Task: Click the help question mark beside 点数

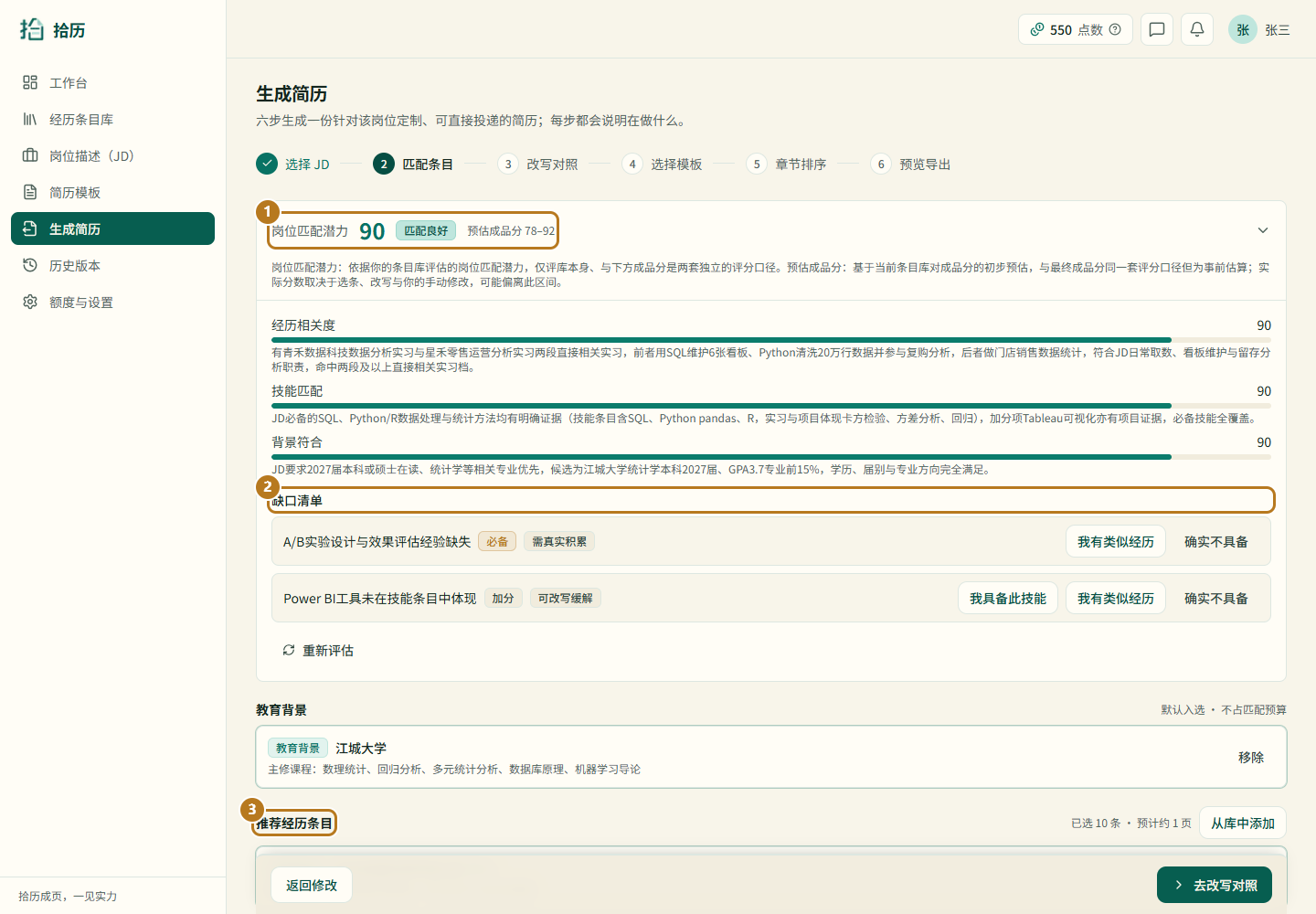Action: pos(1115,29)
